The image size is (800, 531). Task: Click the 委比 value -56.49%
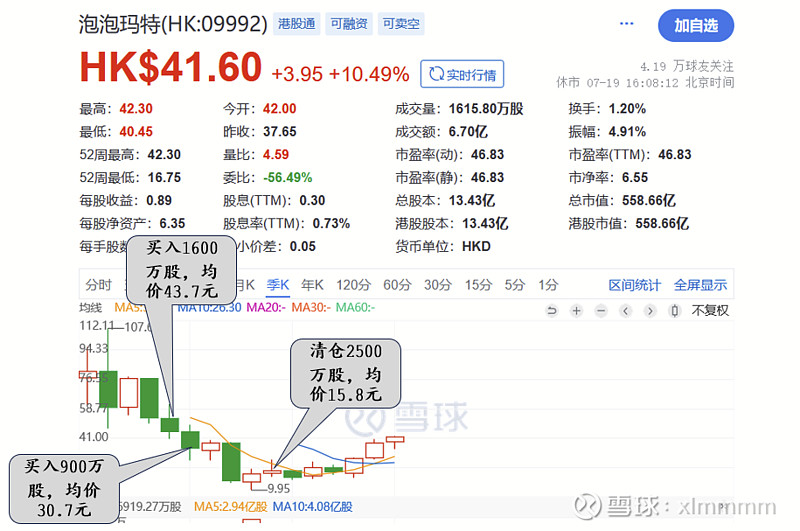pos(288,178)
